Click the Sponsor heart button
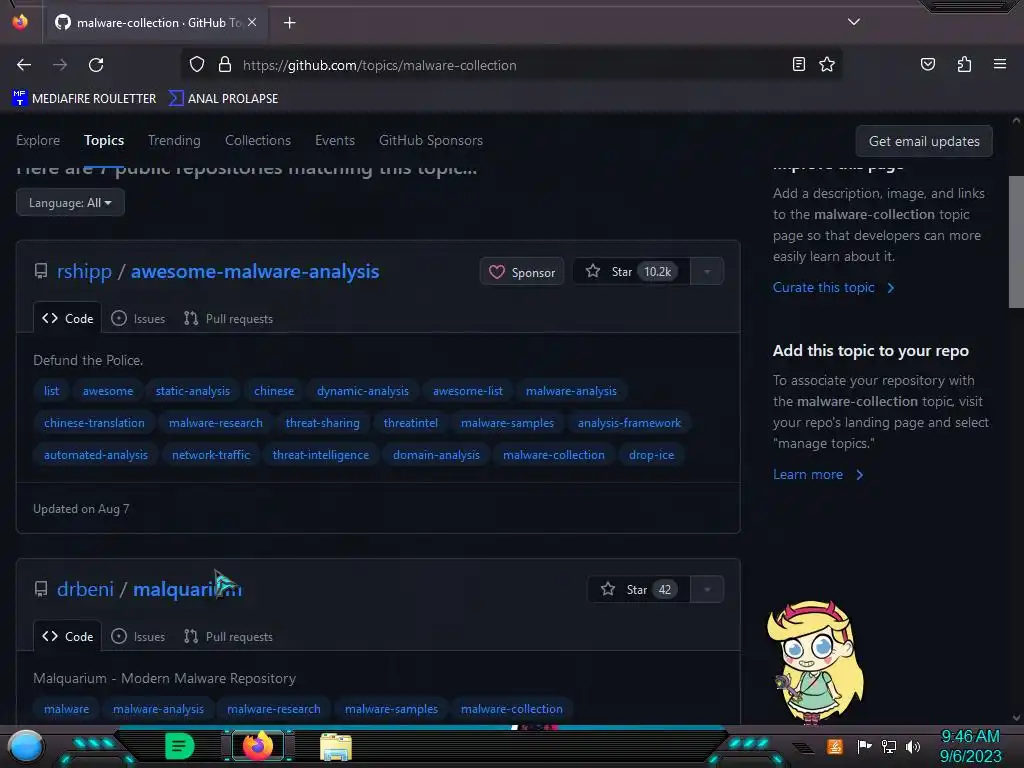 click(522, 272)
